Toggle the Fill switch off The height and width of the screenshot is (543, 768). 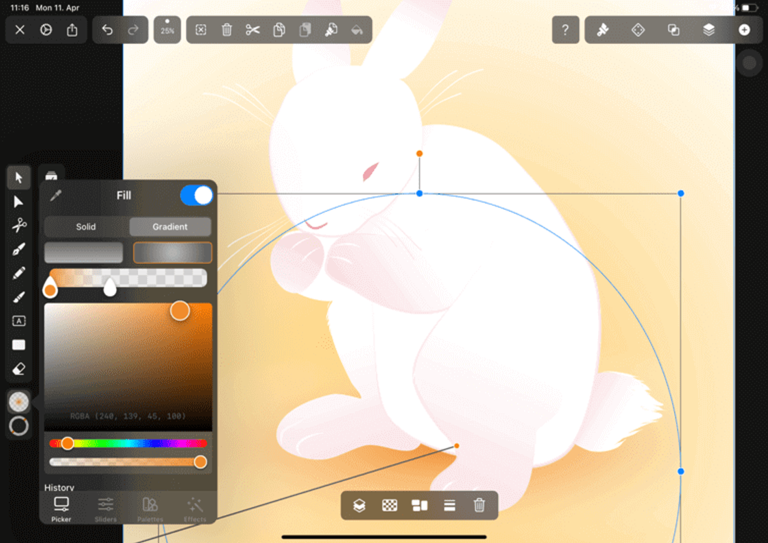click(196, 195)
